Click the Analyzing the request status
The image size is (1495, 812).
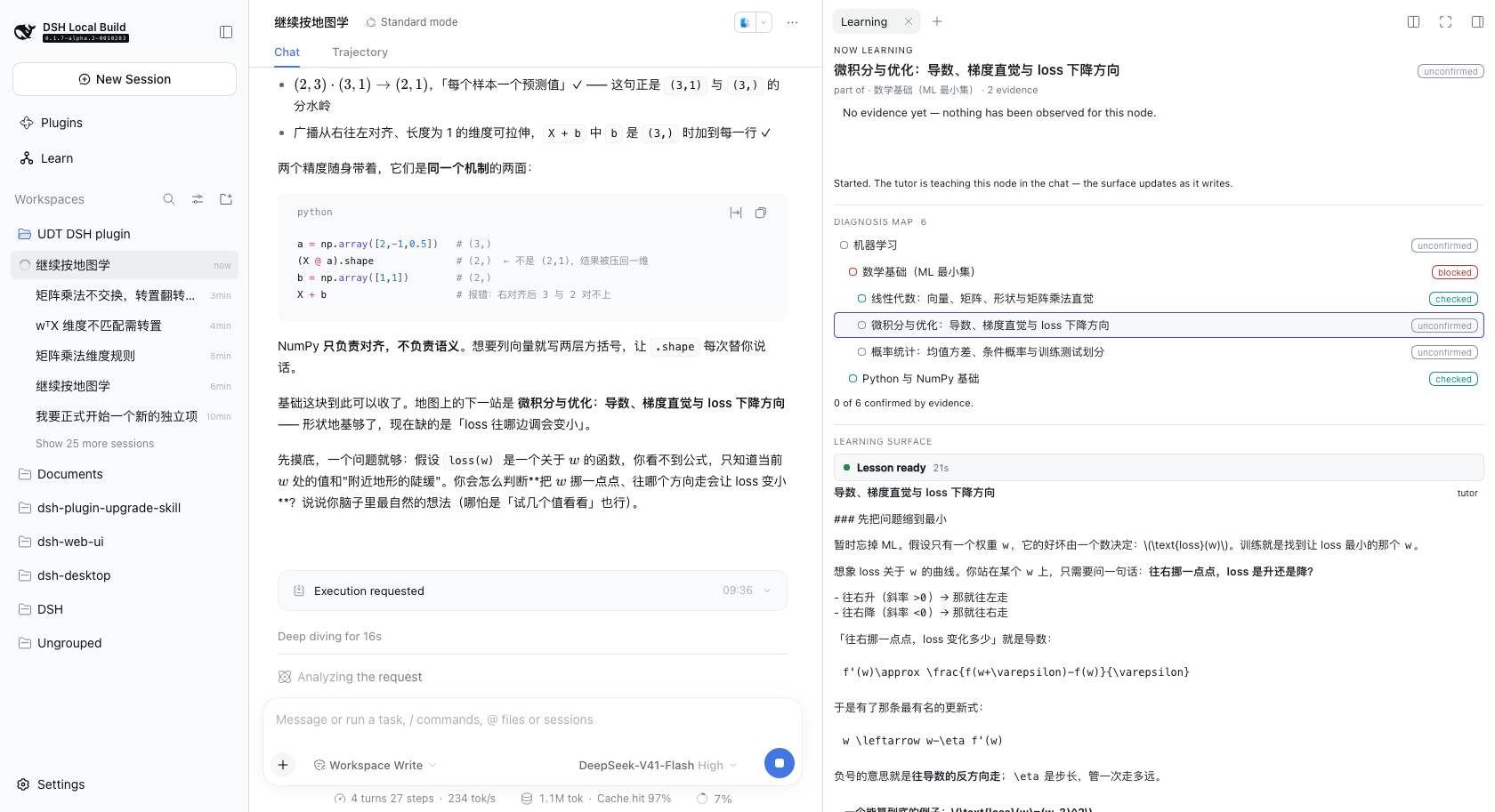point(350,677)
